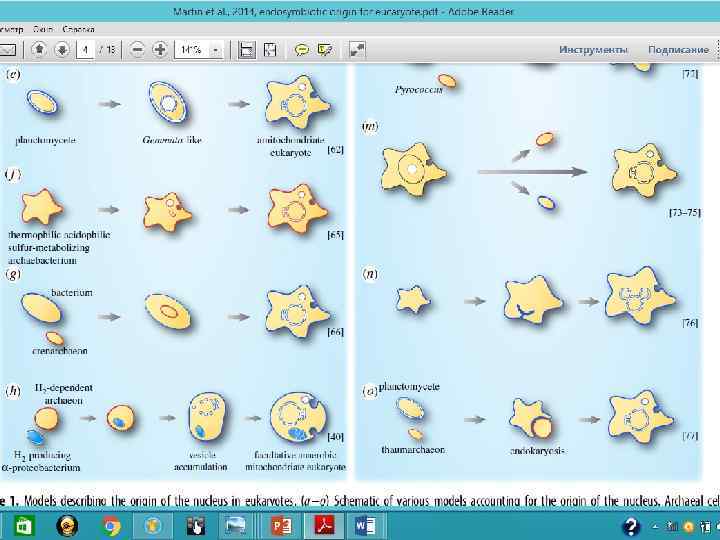720x540 pixels.
Task: Open the blue round-icon app in taskbar
Action: 152,526
